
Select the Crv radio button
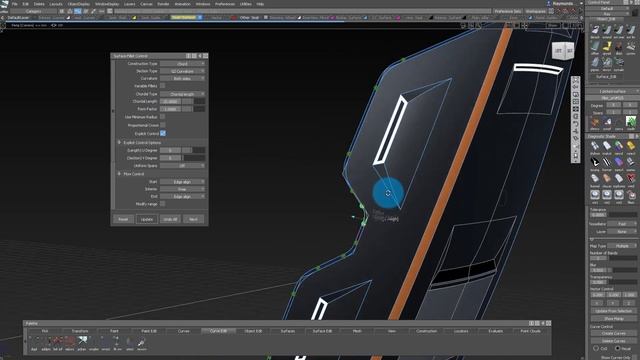click(x=596, y=349)
